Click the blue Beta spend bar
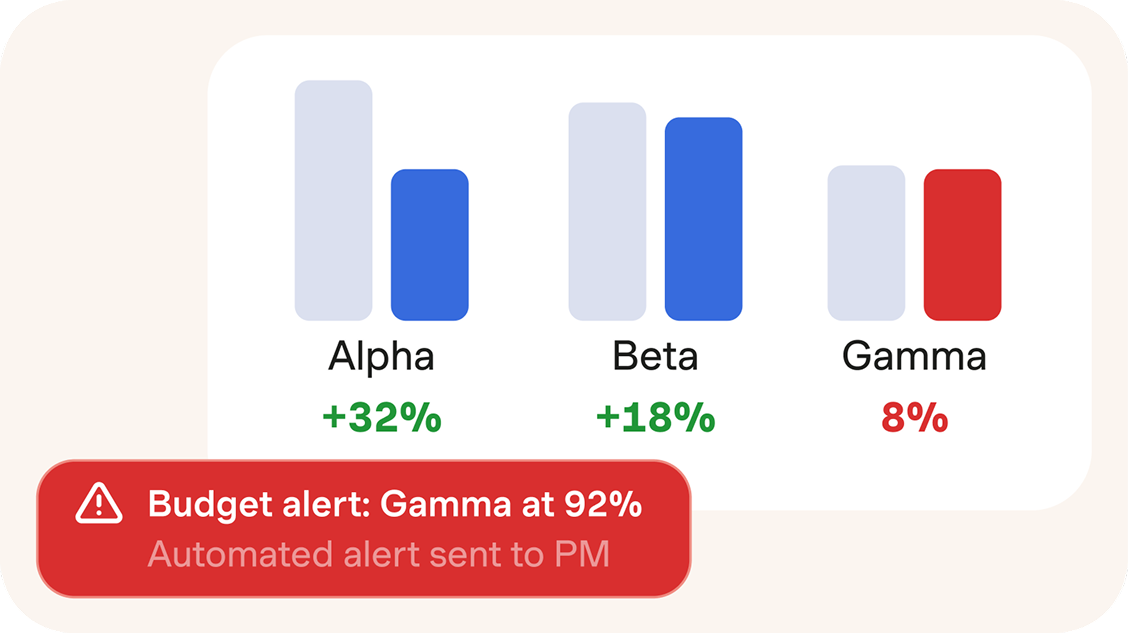 coord(703,219)
